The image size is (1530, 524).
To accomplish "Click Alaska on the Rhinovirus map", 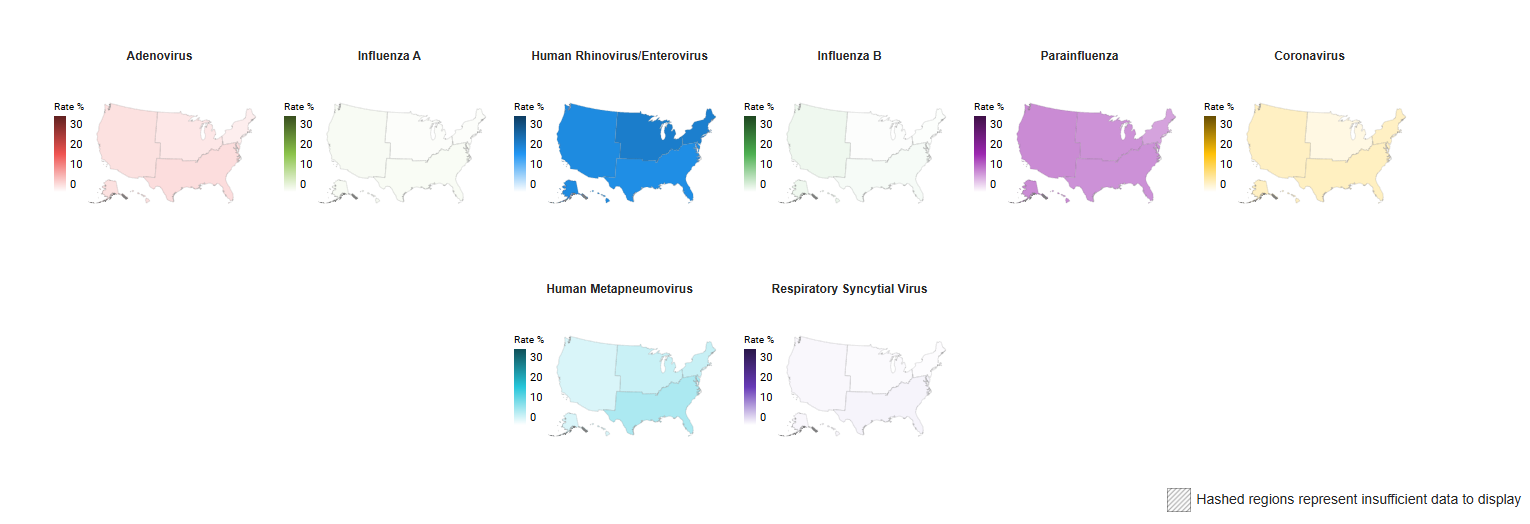I will coord(574,189).
